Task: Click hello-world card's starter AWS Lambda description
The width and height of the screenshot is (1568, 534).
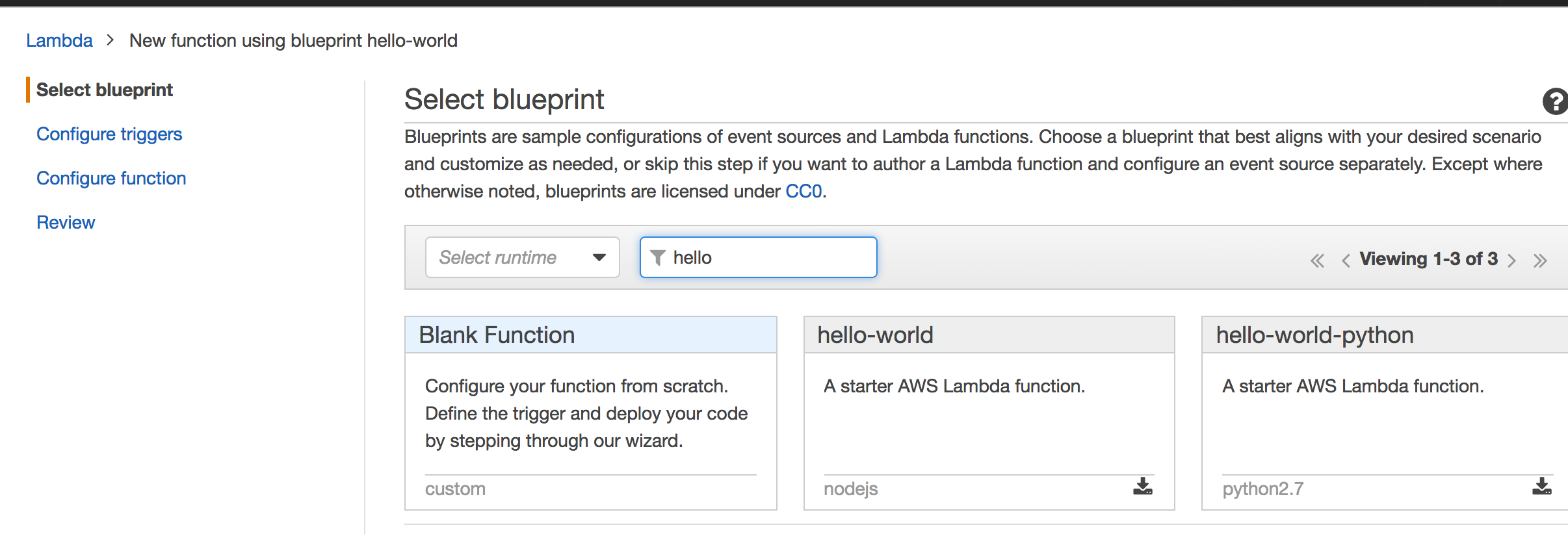Action: click(x=954, y=386)
